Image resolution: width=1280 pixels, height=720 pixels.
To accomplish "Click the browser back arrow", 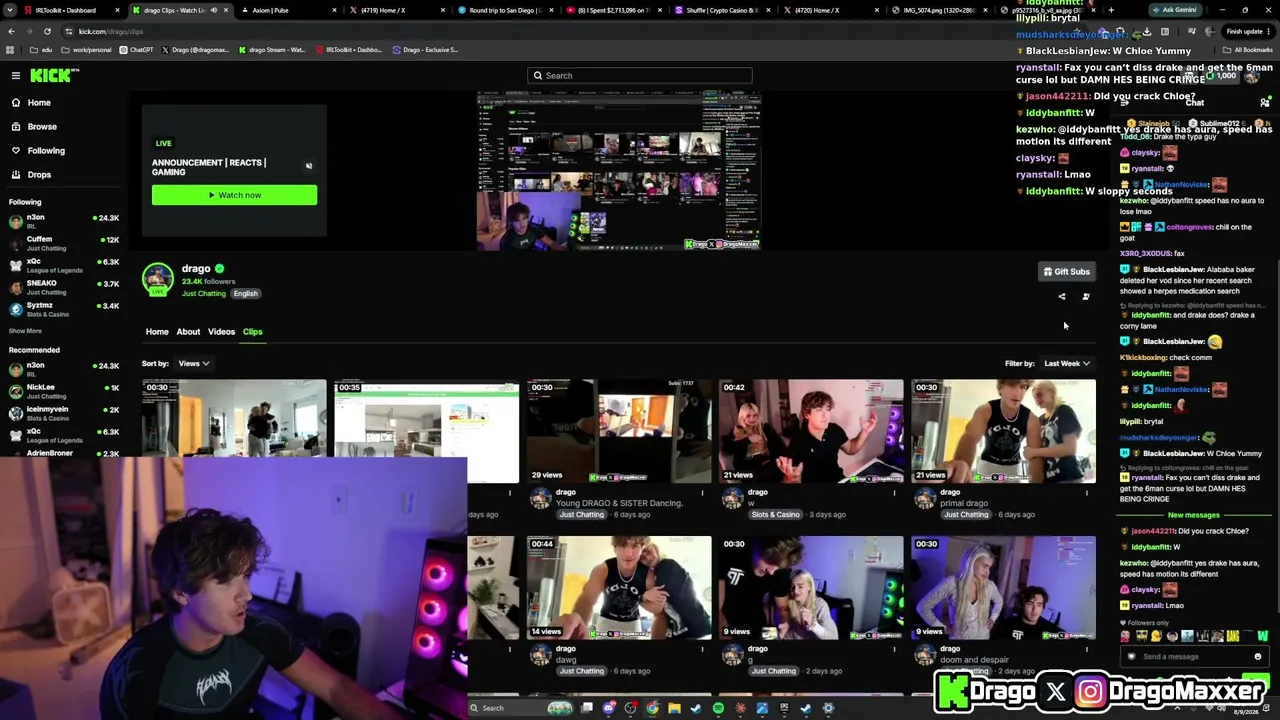I will [x=11, y=31].
